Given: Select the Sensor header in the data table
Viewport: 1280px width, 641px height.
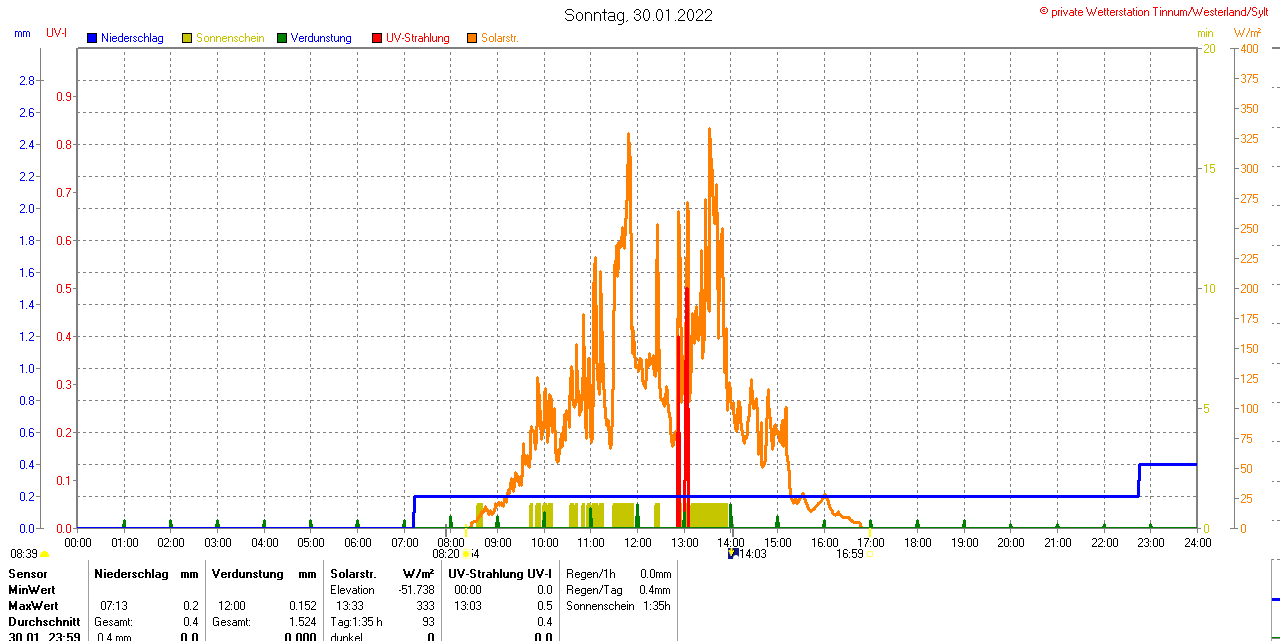Looking at the screenshot, I should coord(27,574).
